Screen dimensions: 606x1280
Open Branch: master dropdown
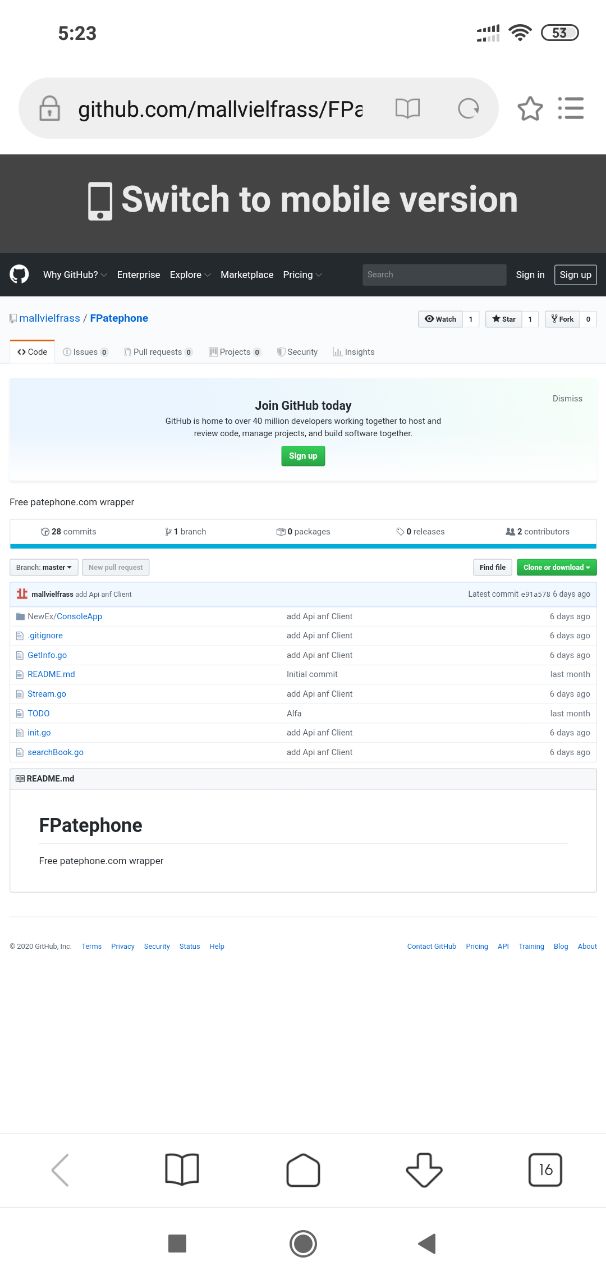(44, 567)
